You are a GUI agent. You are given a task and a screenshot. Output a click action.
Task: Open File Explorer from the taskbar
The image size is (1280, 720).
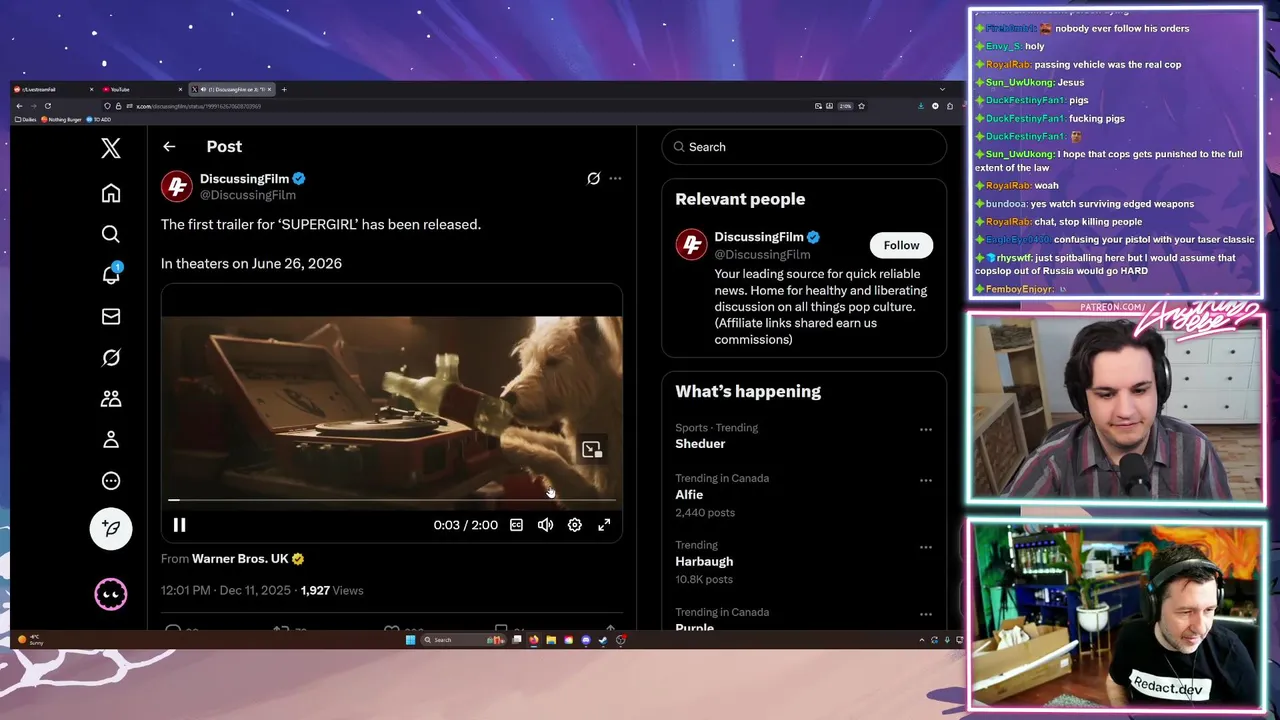pyautogui.click(x=551, y=640)
